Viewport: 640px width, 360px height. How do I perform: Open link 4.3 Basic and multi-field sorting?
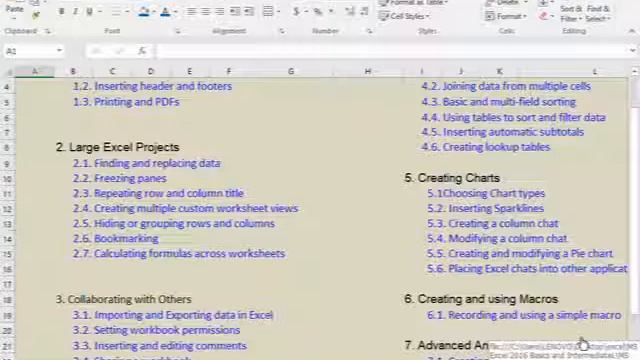[499, 102]
